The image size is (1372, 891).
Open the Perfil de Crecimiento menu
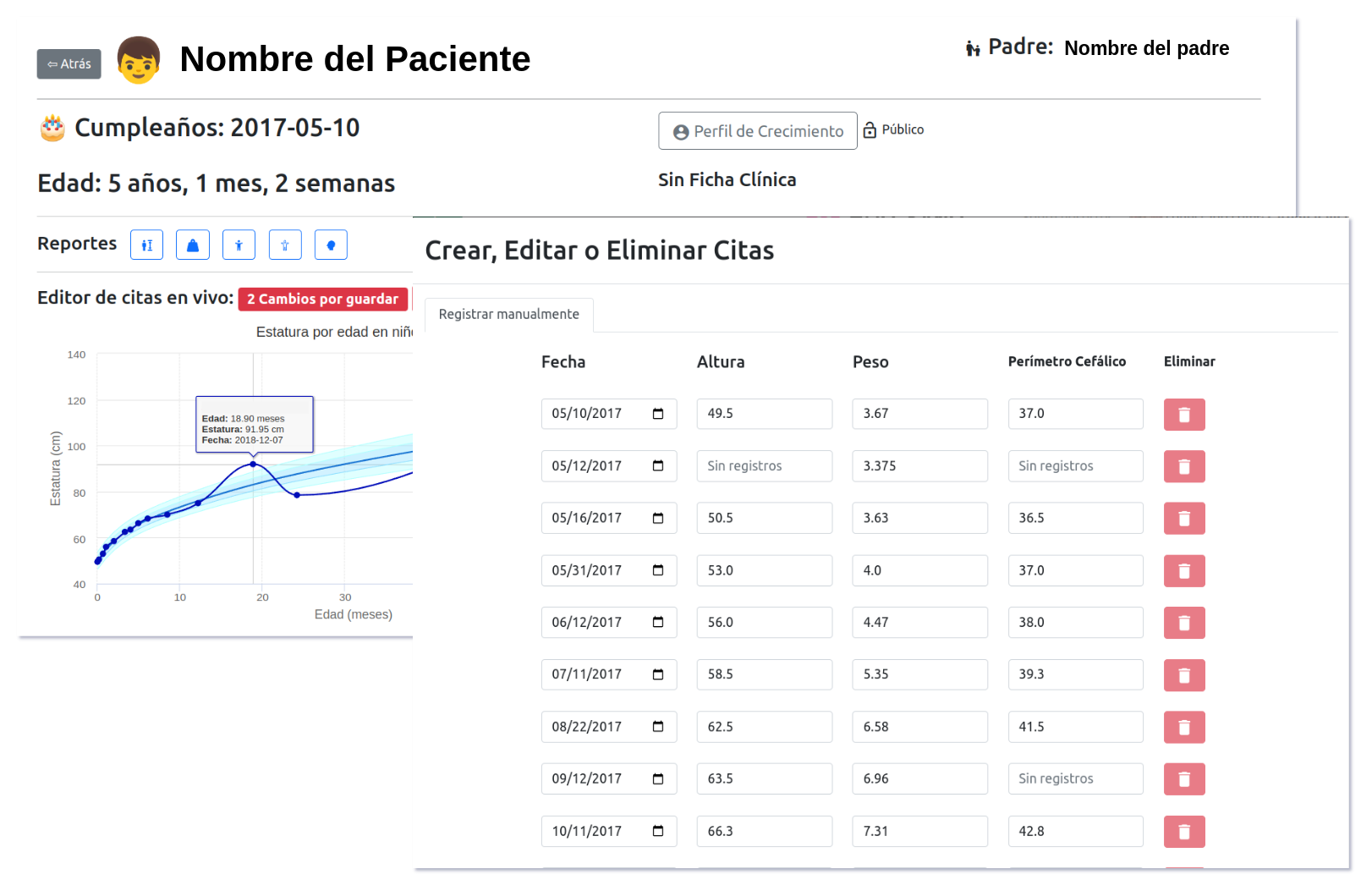tap(757, 130)
